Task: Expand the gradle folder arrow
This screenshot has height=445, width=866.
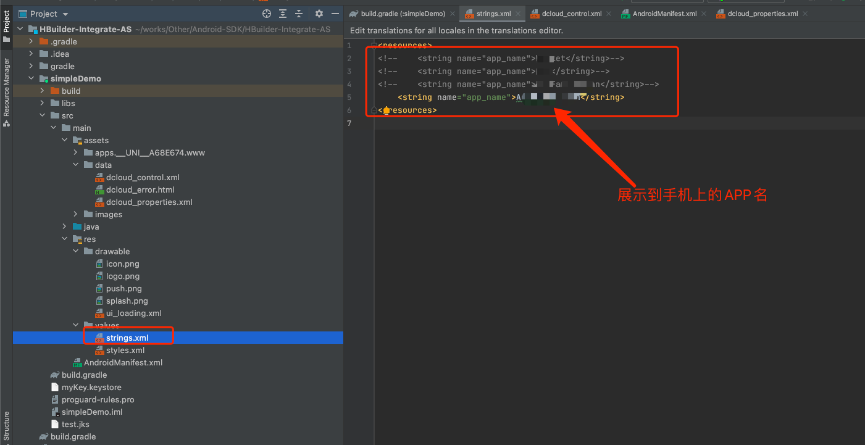Action: pyautogui.click(x=32, y=66)
